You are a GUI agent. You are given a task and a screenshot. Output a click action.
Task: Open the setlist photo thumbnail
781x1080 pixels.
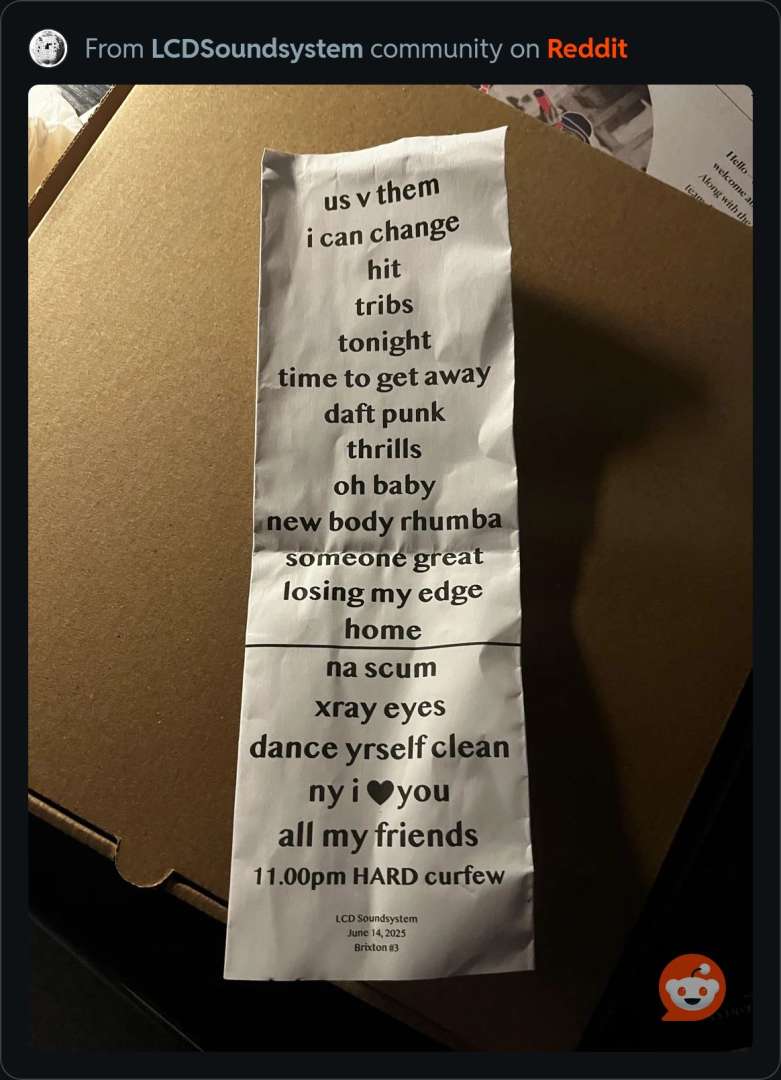coord(390,567)
